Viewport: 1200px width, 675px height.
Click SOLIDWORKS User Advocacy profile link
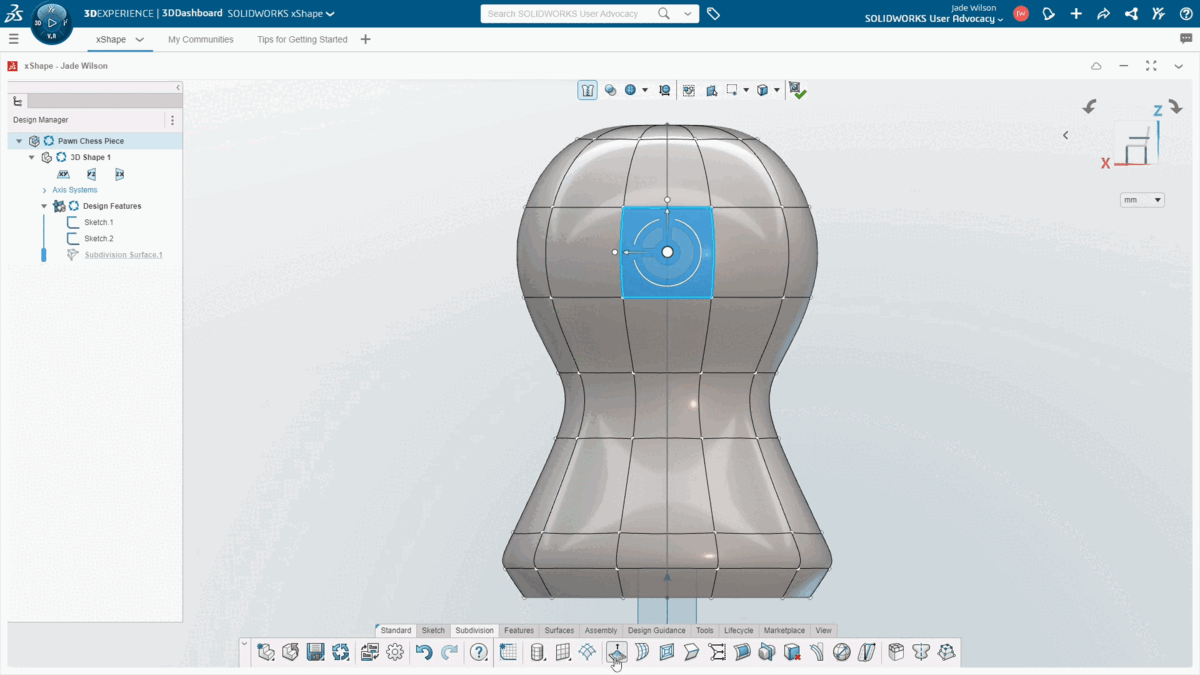pyautogui.click(x=930, y=18)
